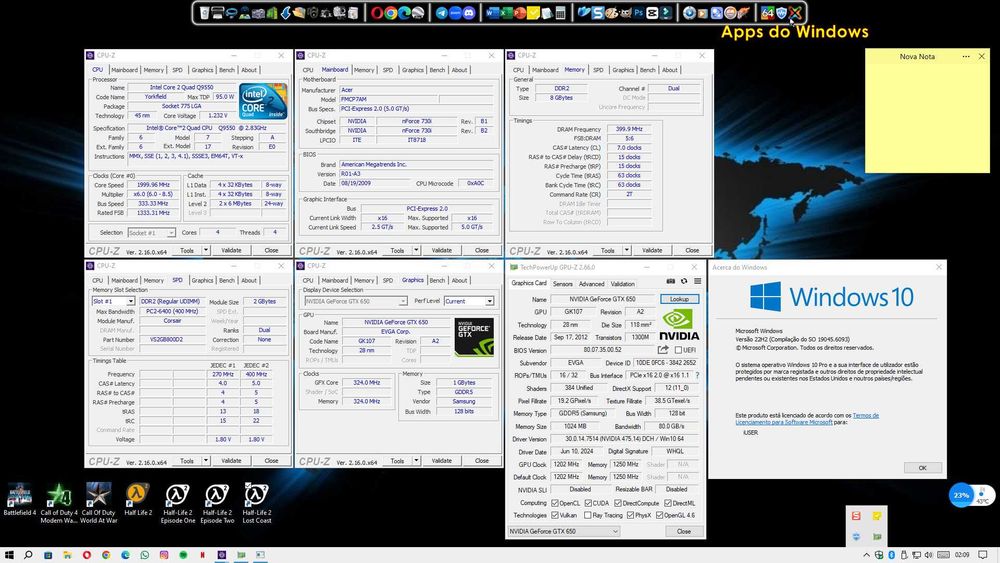This screenshot has width=1000, height=563.
Task: Open the Half-Life 2 Lost Coast shortcut
Action: click(x=257, y=504)
